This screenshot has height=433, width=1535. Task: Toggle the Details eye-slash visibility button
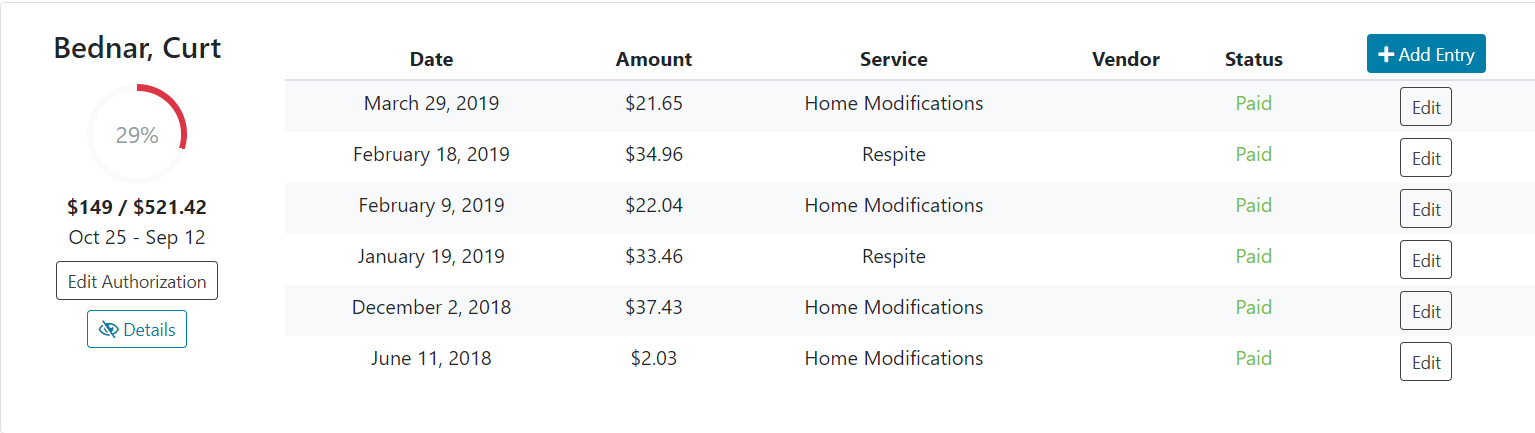137,330
